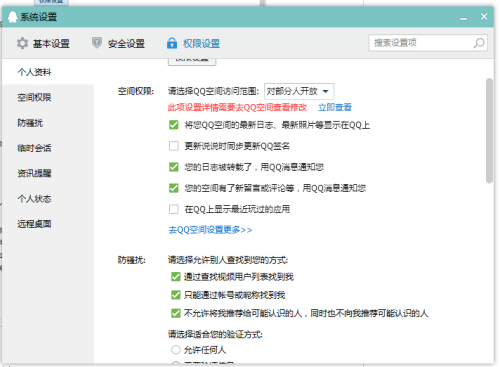Image resolution: width=500 pixels, height=367 pixels.
Task: Uncheck 不允许将我推荐给可能认识的人
Action: pyautogui.click(x=176, y=313)
